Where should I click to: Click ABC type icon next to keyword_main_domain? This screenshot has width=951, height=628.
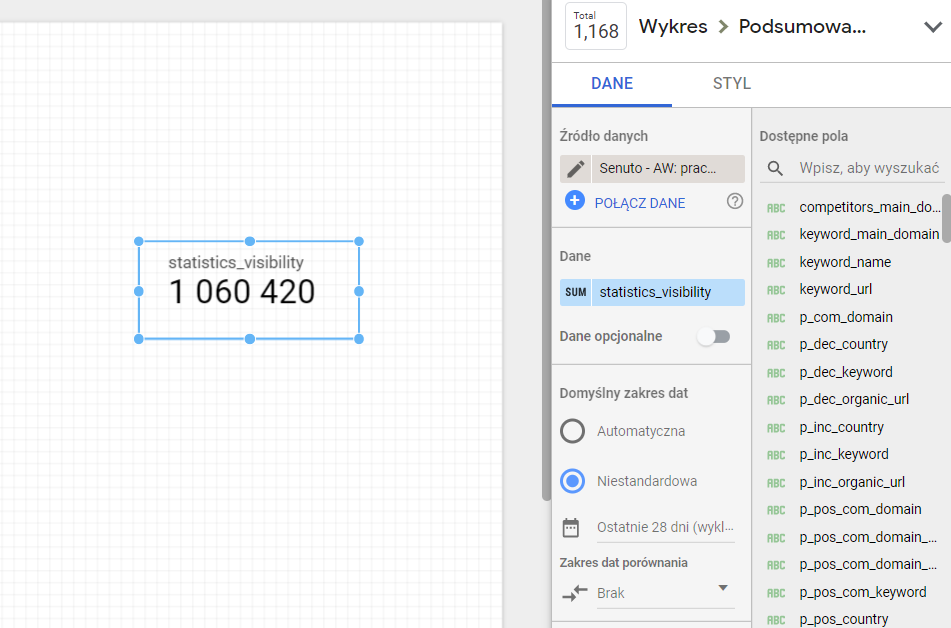click(x=776, y=235)
